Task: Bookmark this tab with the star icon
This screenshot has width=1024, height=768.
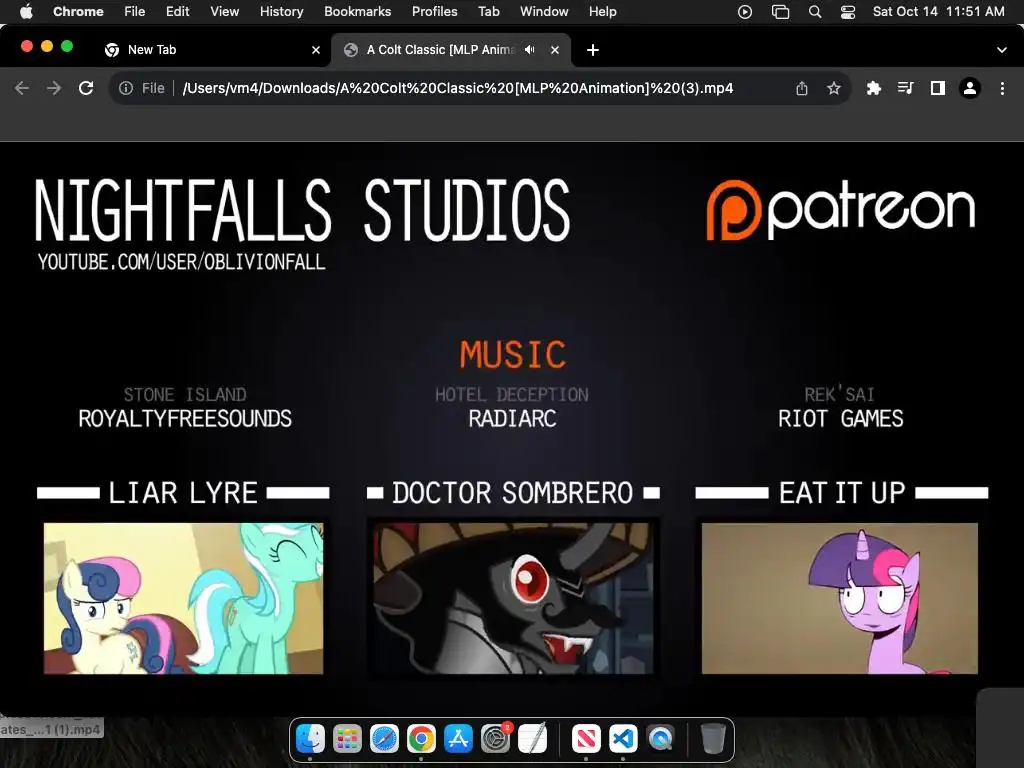Action: [833, 88]
